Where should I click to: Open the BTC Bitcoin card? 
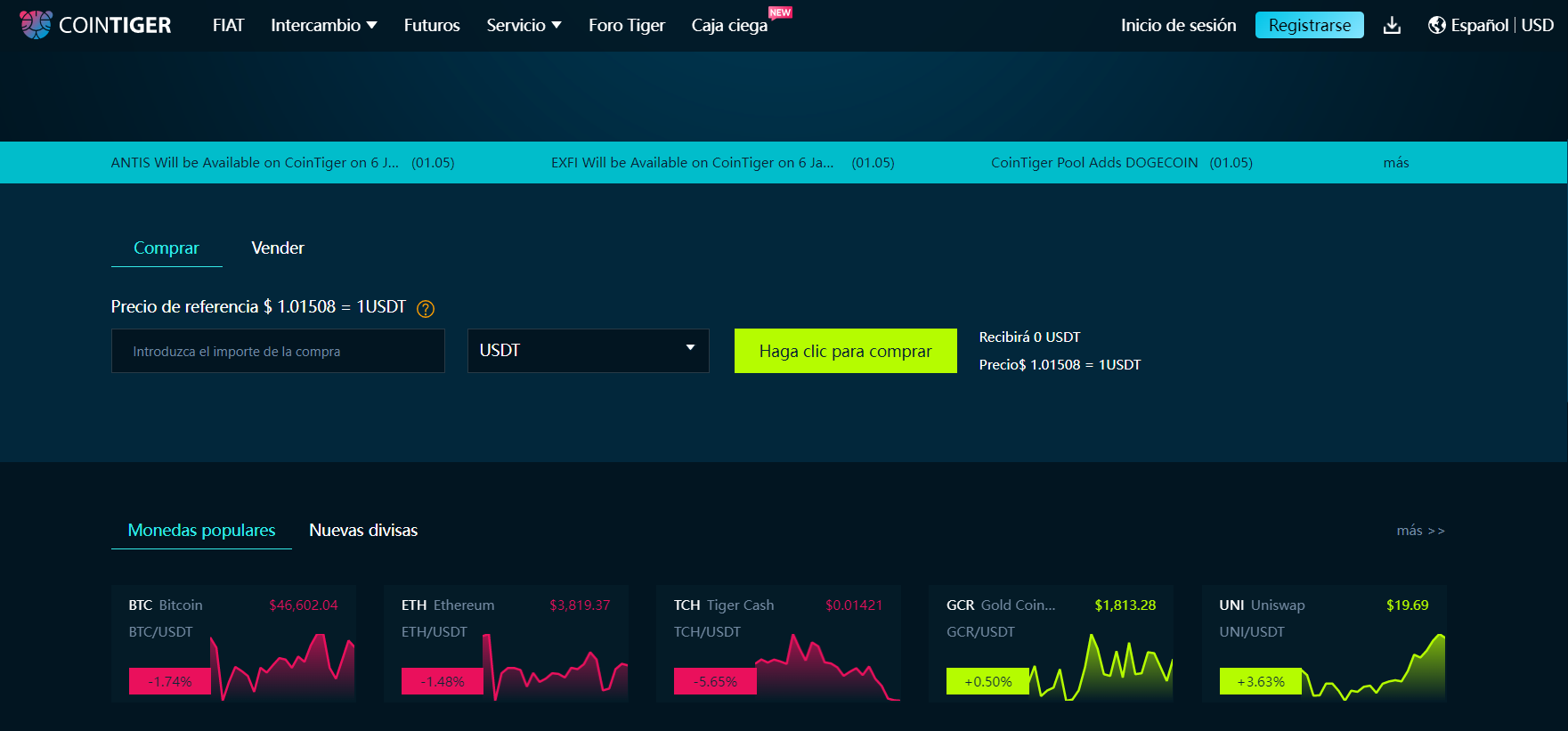(233, 644)
